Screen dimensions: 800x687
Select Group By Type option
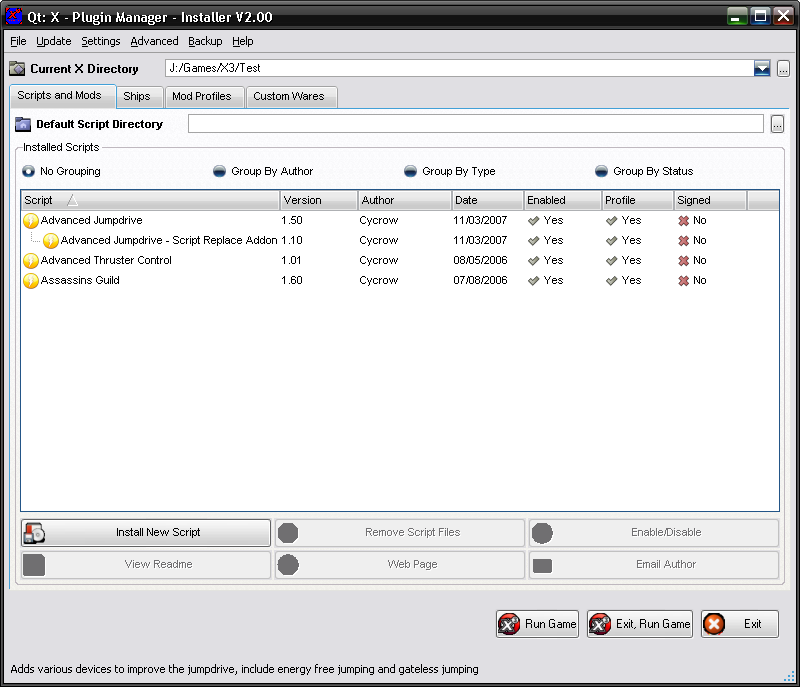[x=410, y=171]
